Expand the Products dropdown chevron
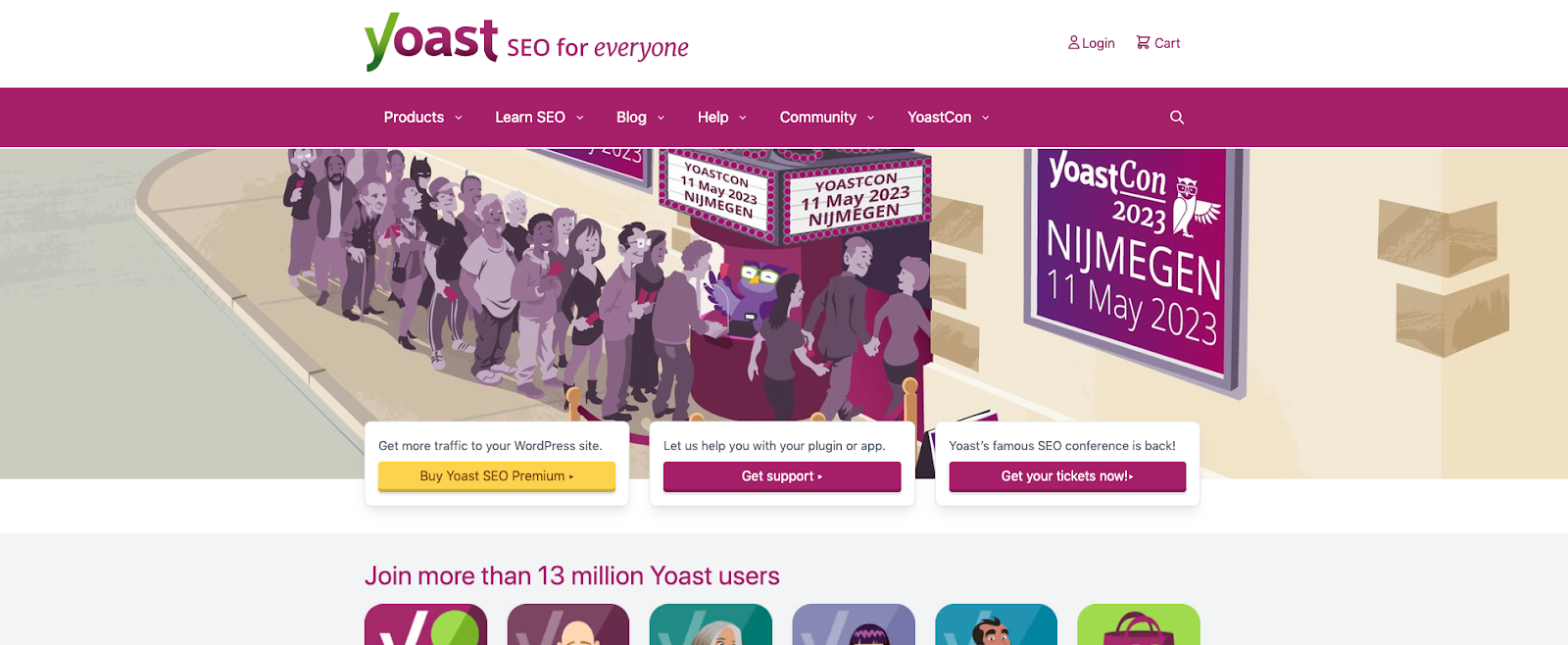Viewport: 1568px width, 645px height. 459,118
